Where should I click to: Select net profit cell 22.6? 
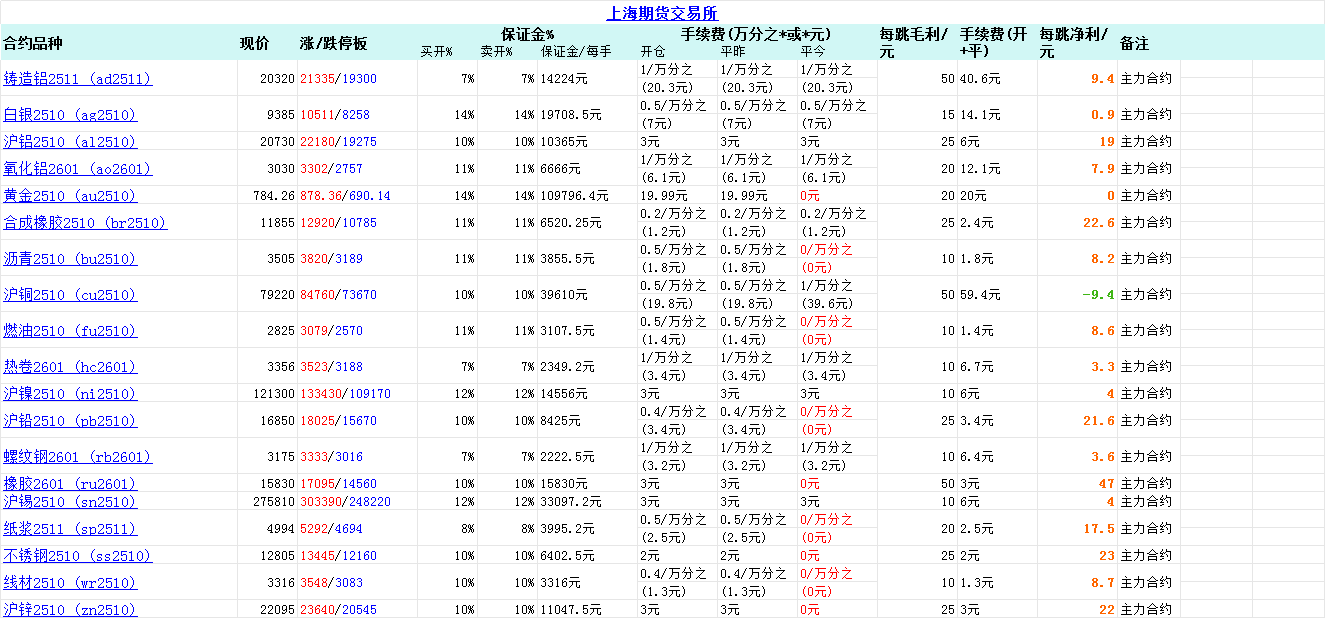click(1100, 223)
